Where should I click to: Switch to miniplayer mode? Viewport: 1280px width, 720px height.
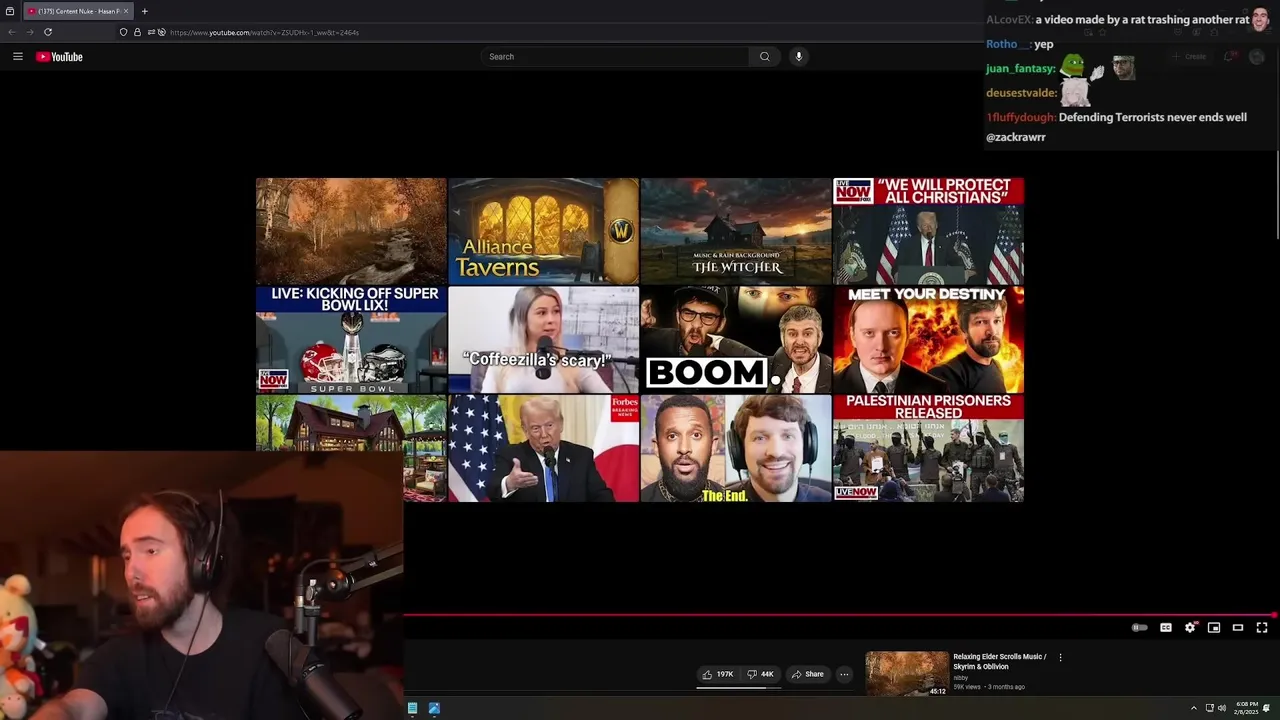click(1214, 628)
